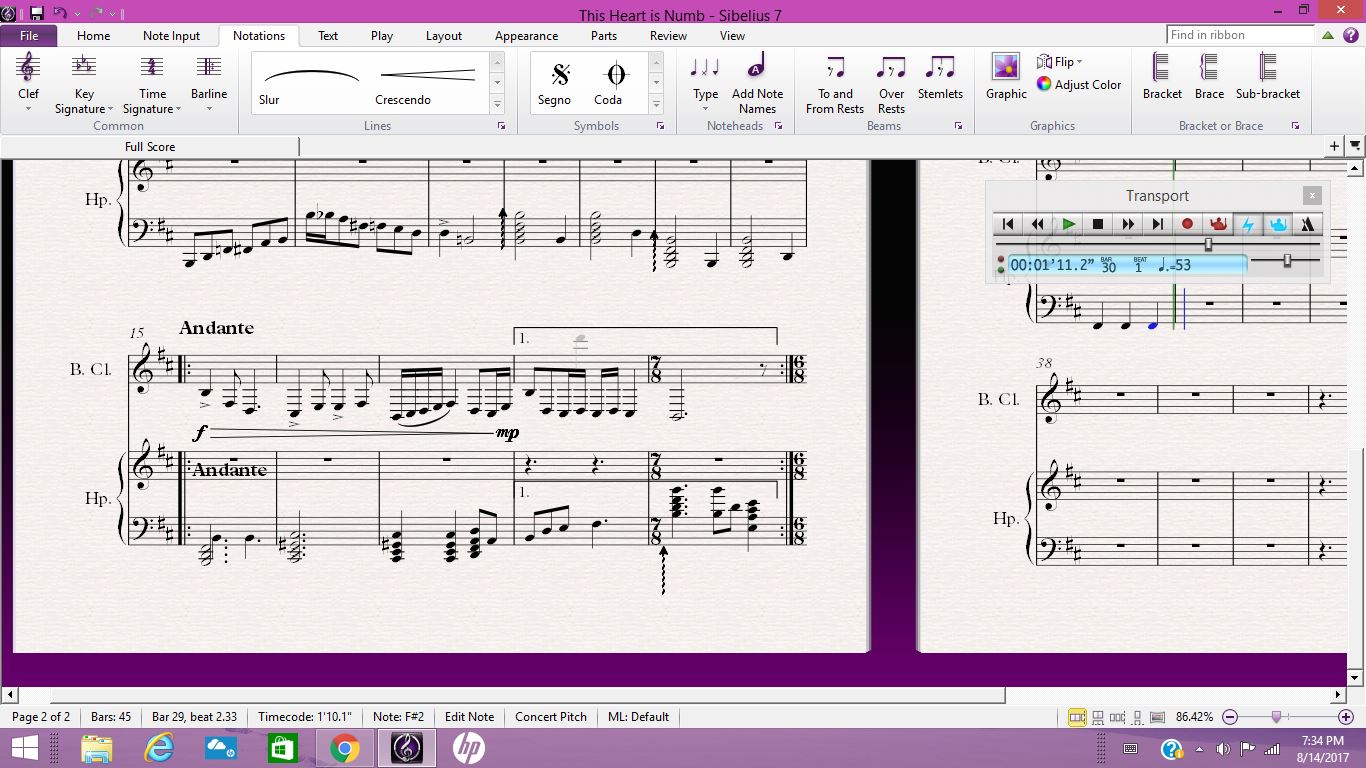Collapse the ribbon with the arrow

coord(1328,35)
